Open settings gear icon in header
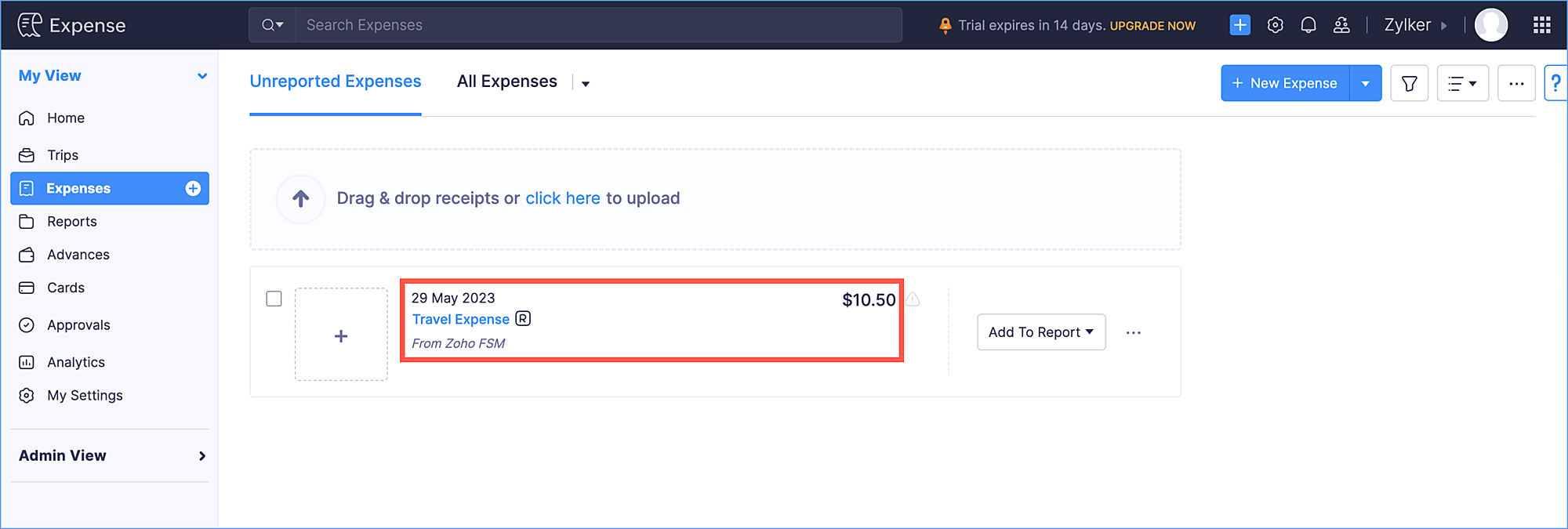 click(1276, 25)
